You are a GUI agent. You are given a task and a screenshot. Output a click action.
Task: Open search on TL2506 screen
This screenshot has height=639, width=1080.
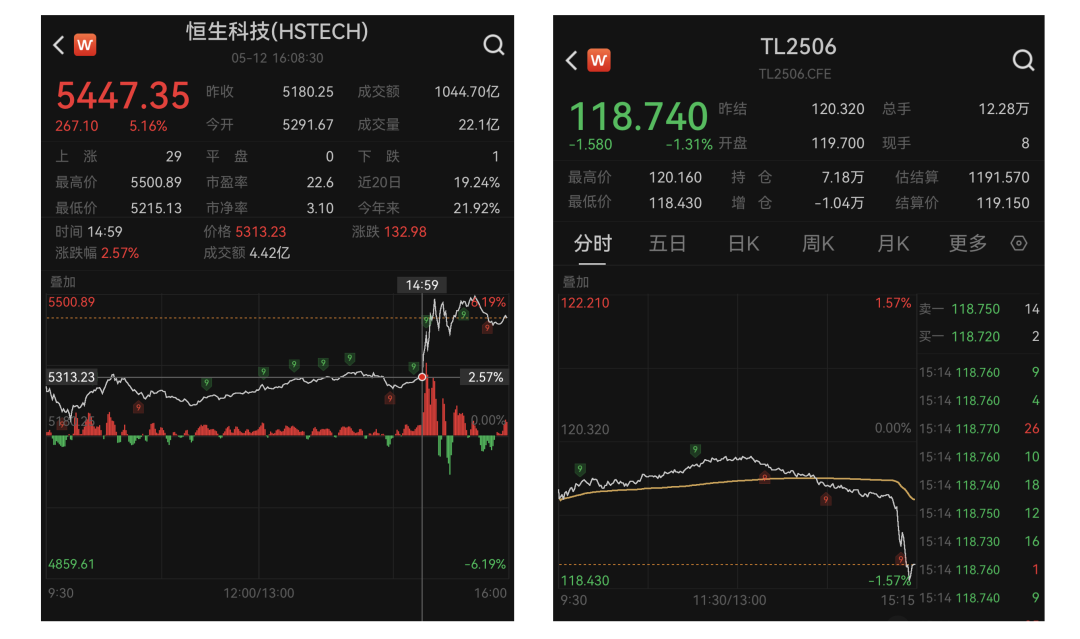pos(1023,61)
